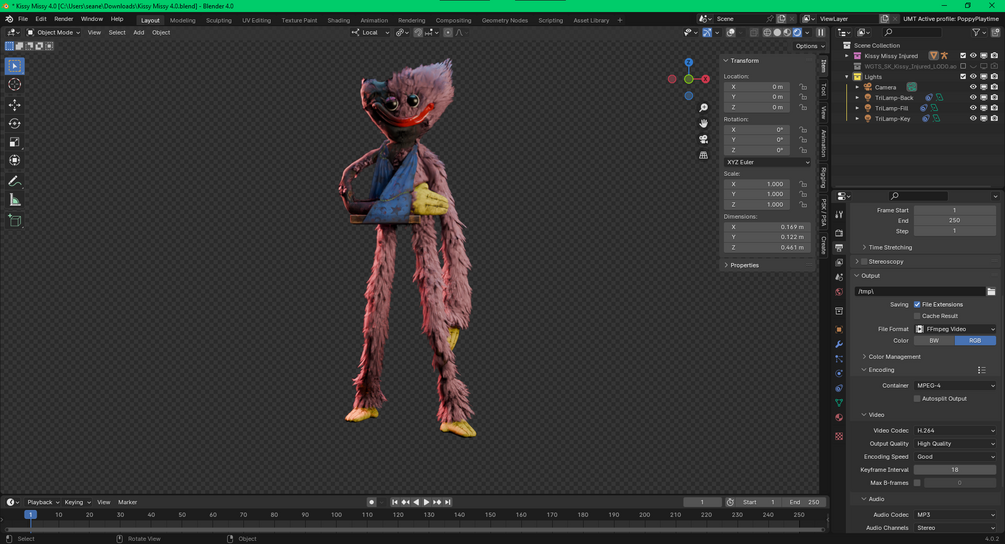Image resolution: width=1005 pixels, height=544 pixels.
Task: Open the viewport Add menu
Action: point(138,32)
